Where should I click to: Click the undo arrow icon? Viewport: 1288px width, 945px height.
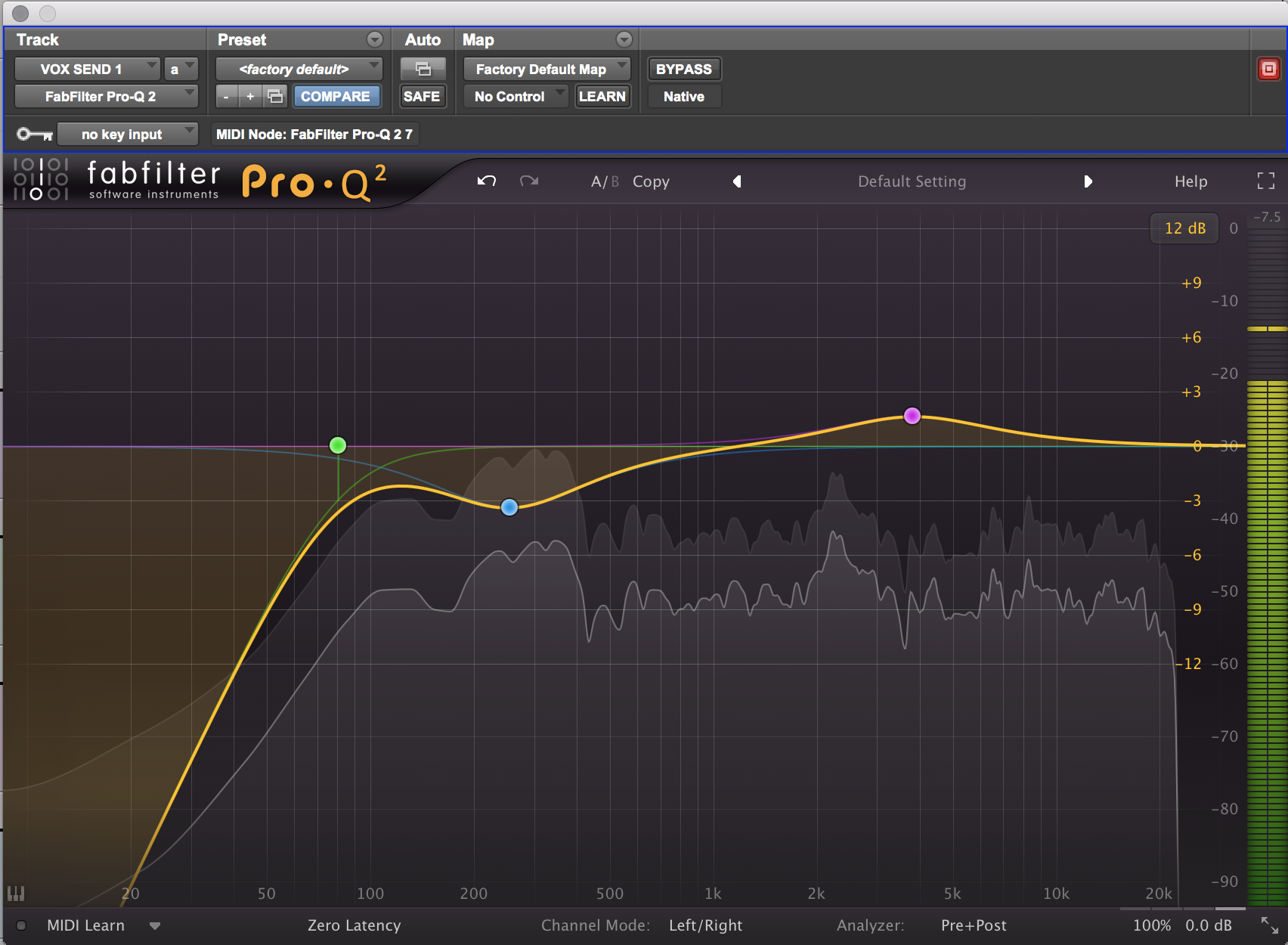tap(487, 181)
